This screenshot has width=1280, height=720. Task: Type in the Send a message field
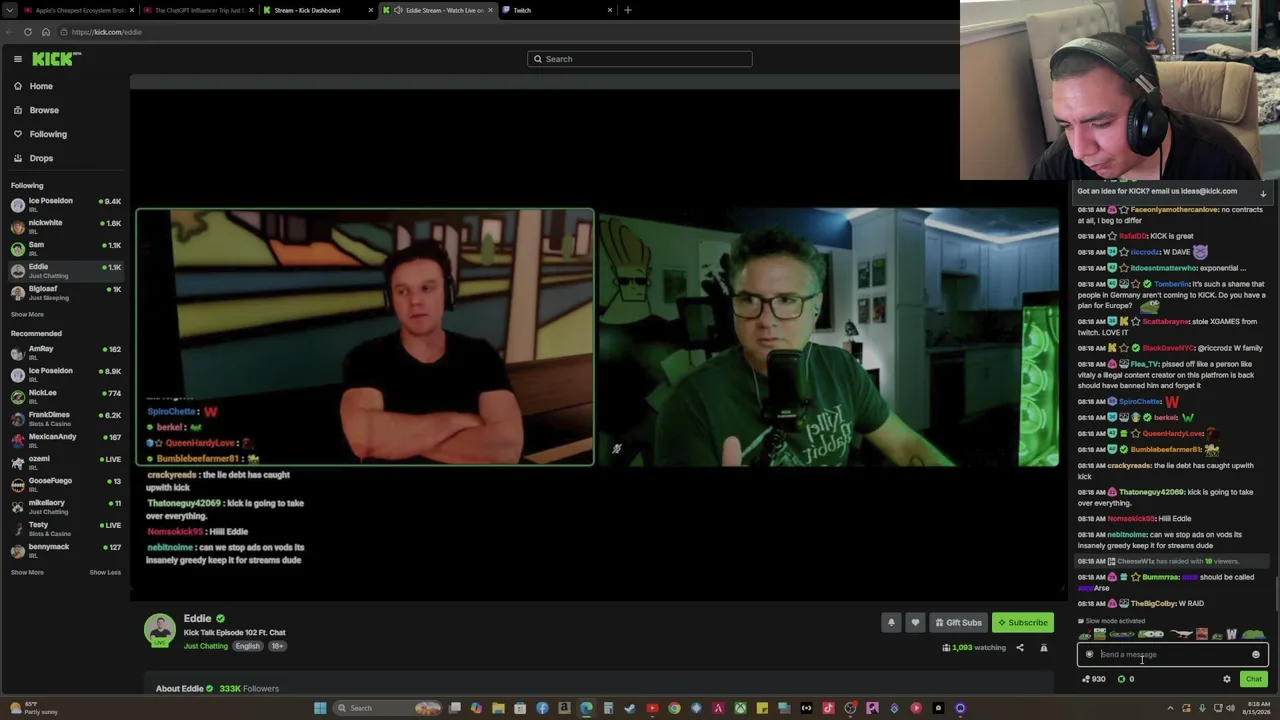1172,655
